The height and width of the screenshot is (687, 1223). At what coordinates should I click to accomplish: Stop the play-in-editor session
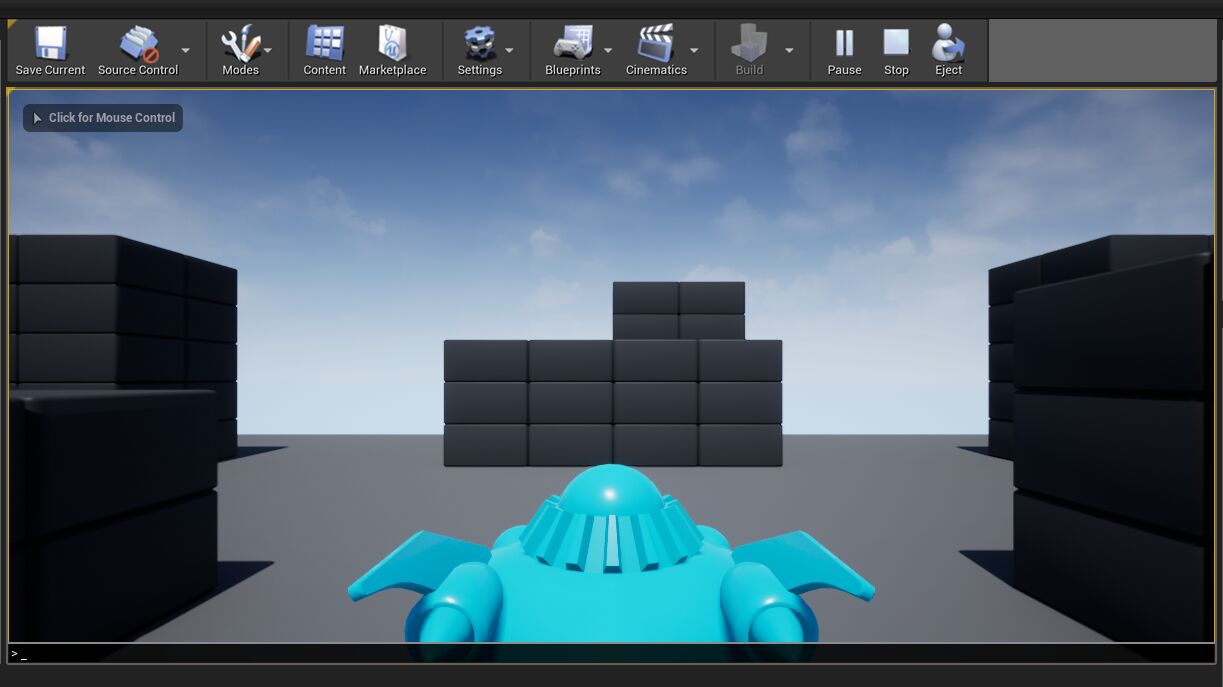pos(895,44)
